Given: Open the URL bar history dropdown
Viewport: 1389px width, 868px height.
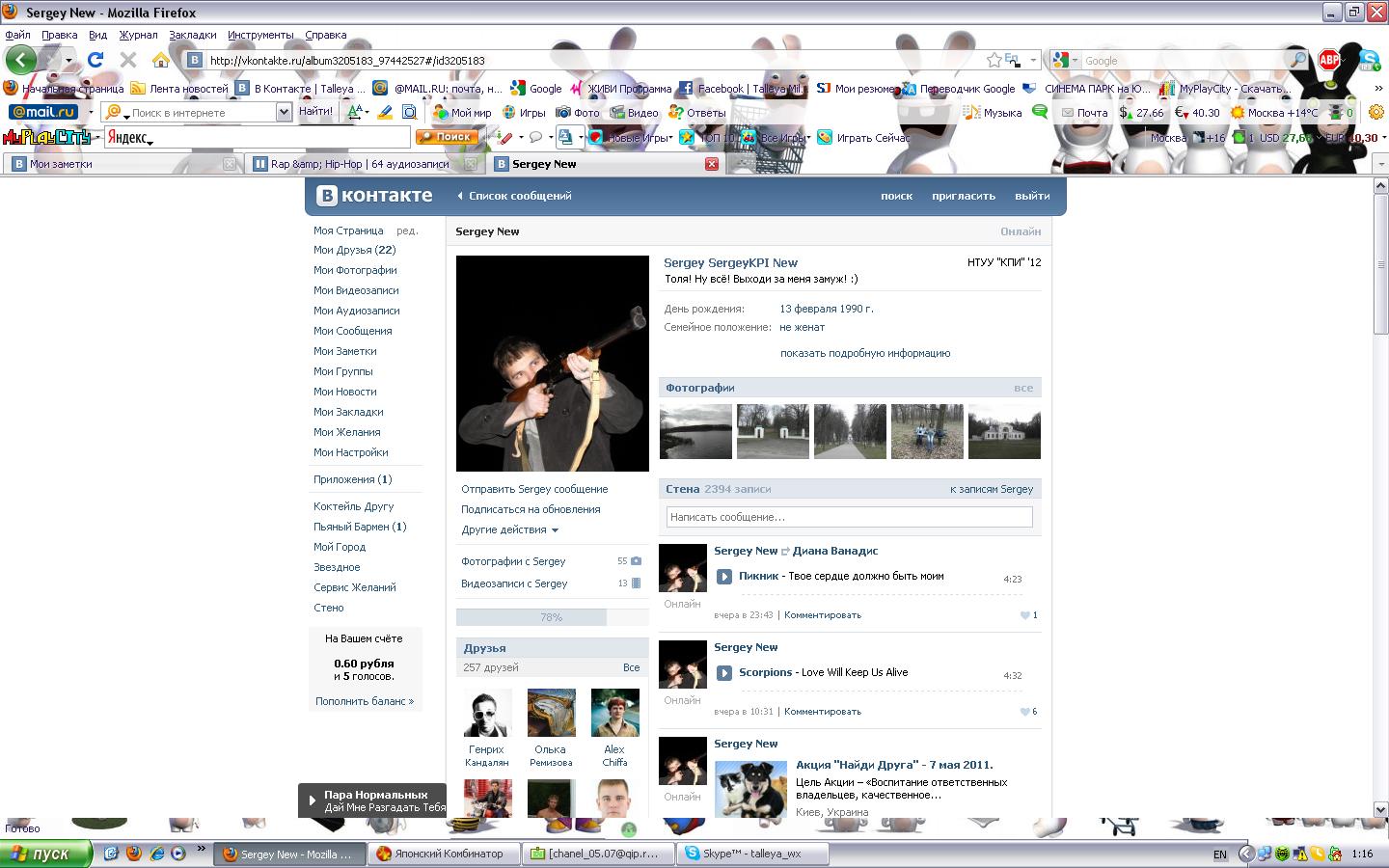Looking at the screenshot, I should point(1033,60).
